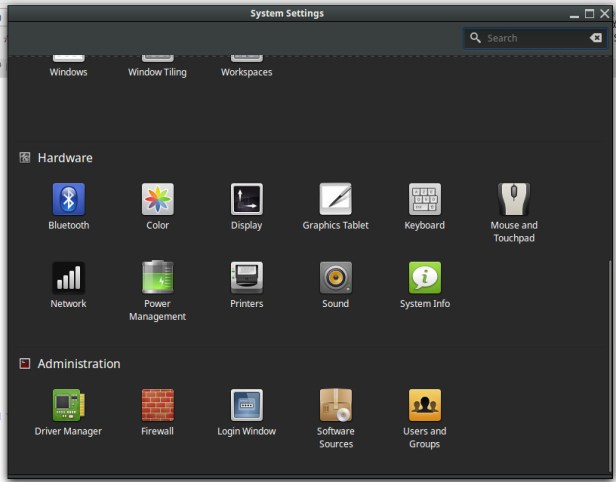Open Graphics Tablet settings
The width and height of the screenshot is (616, 482).
click(x=335, y=199)
